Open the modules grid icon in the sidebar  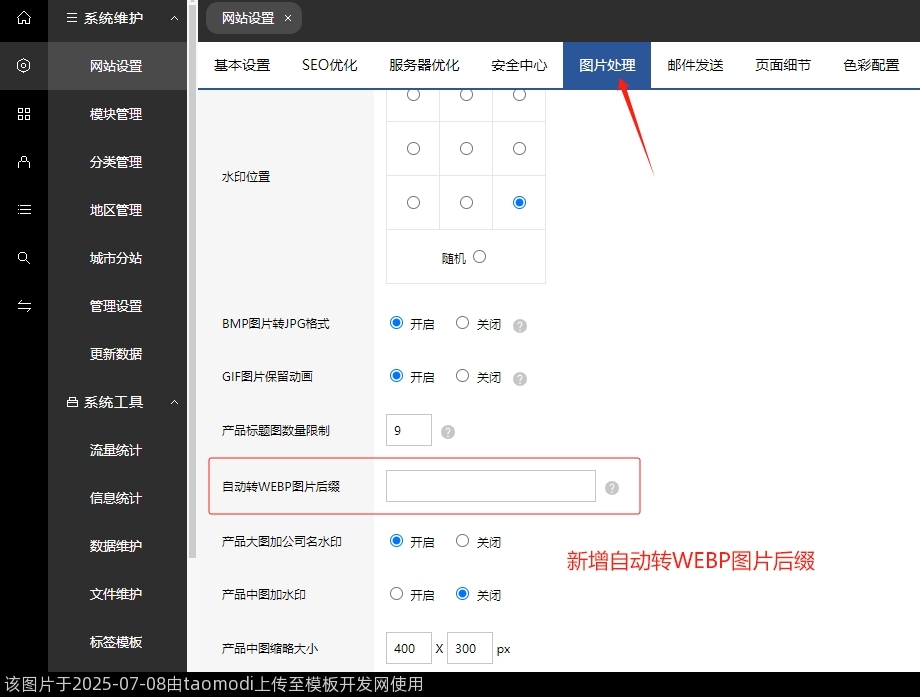coord(23,114)
